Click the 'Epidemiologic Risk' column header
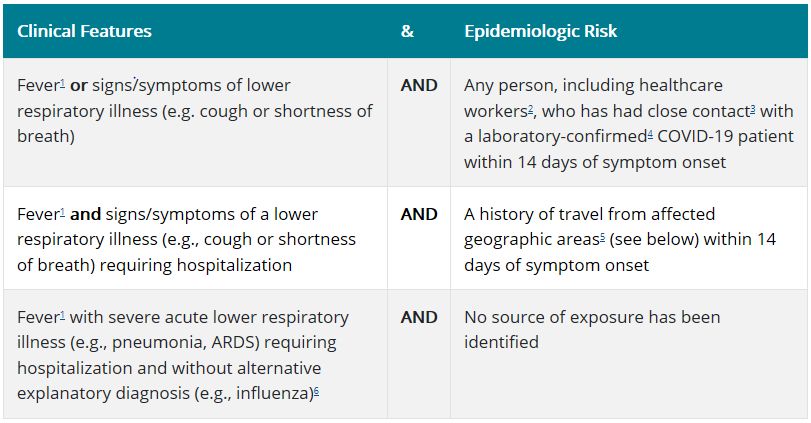Viewport: 811px width, 423px height. point(540,31)
